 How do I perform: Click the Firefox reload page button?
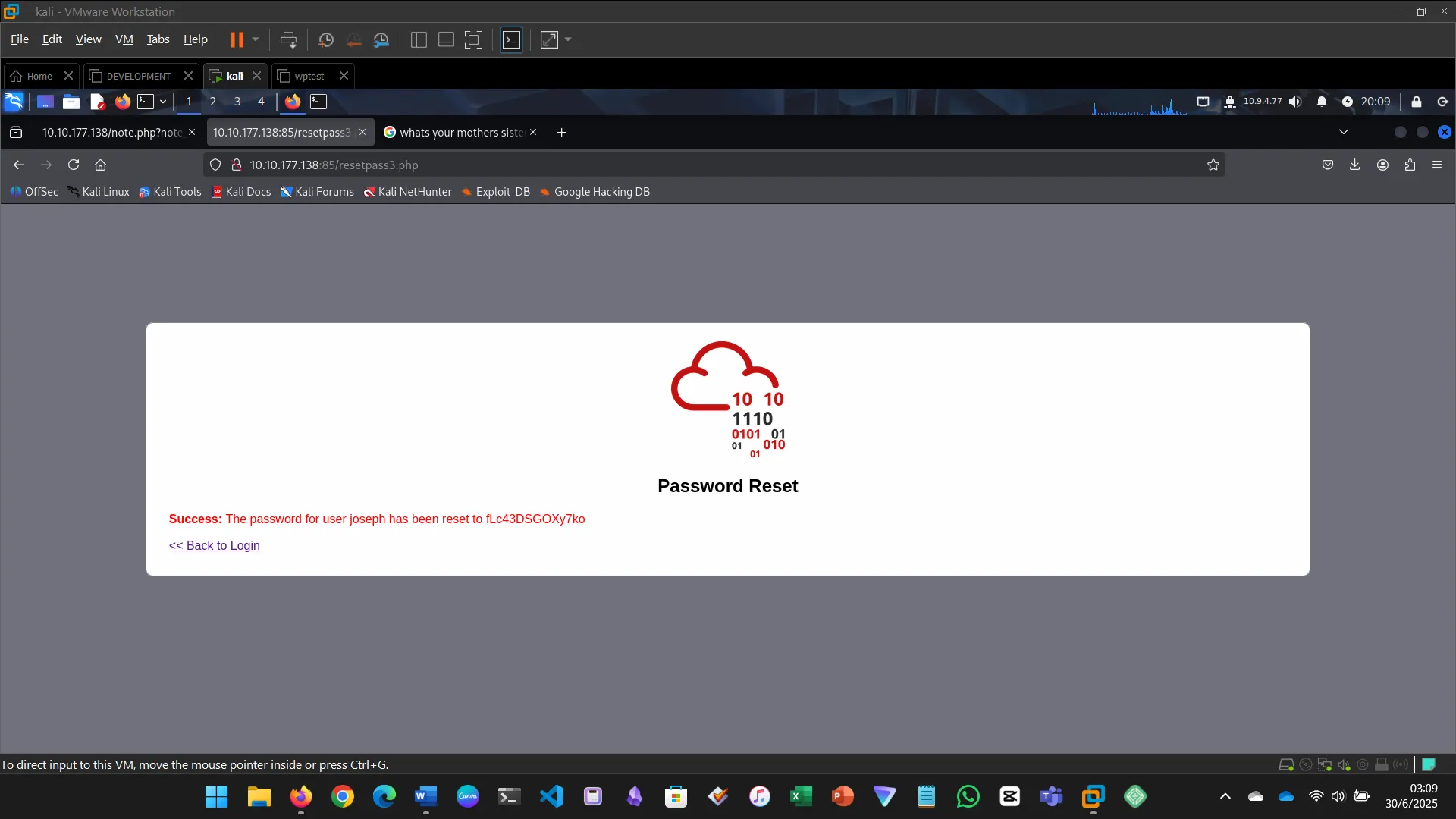[x=74, y=165]
